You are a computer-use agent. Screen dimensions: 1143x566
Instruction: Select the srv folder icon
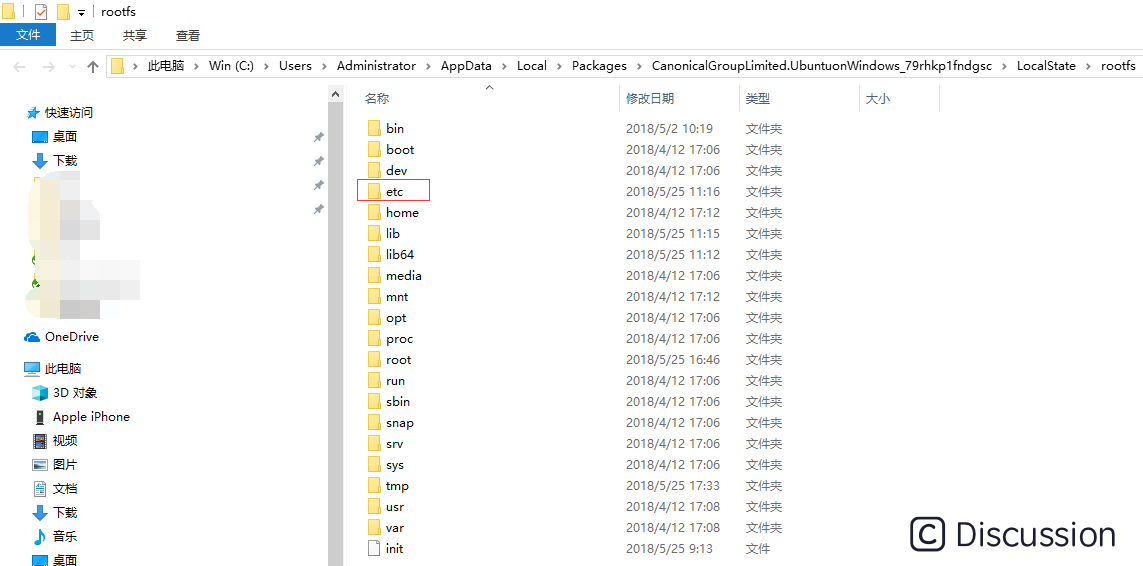coord(374,443)
